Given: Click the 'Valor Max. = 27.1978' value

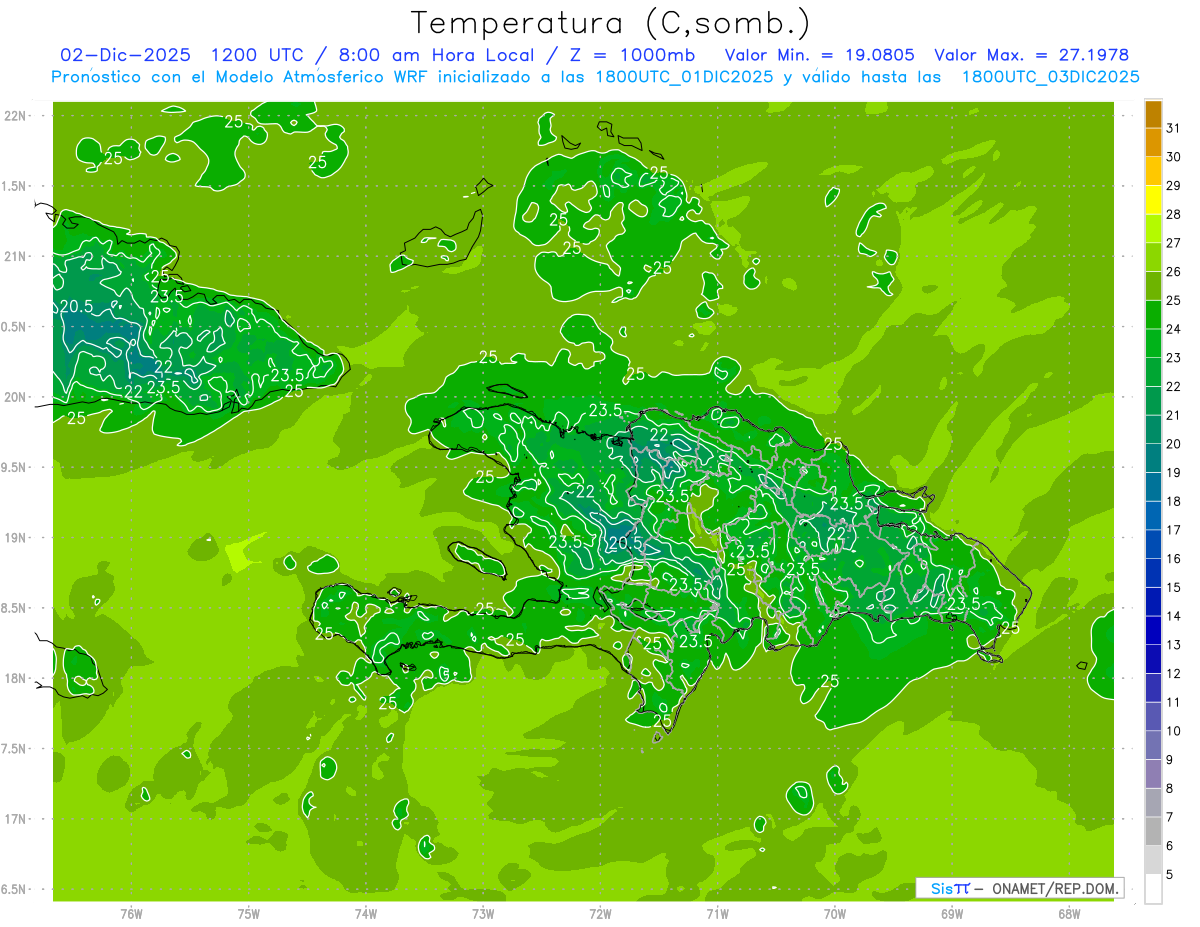Looking at the screenshot, I should [1031, 55].
